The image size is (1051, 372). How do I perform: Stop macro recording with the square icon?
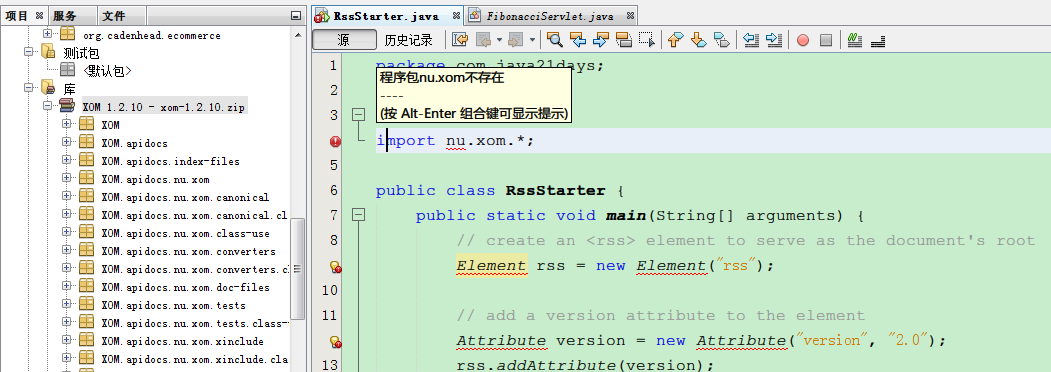(826, 40)
